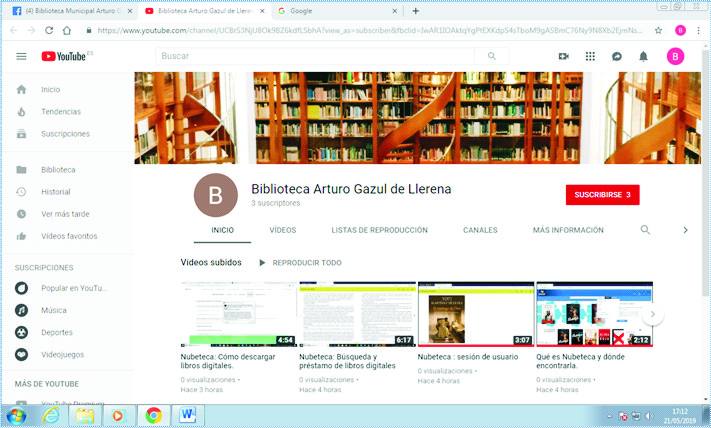Viewport: 711px width, 428px height.
Task: Click the YouTube logo
Action: point(65,57)
